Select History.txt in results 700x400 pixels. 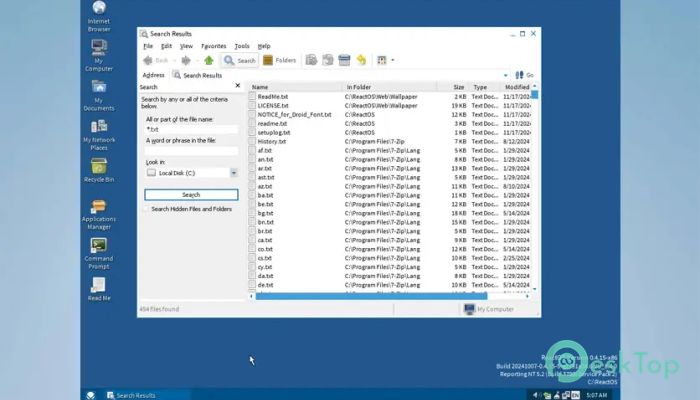[x=271, y=142]
